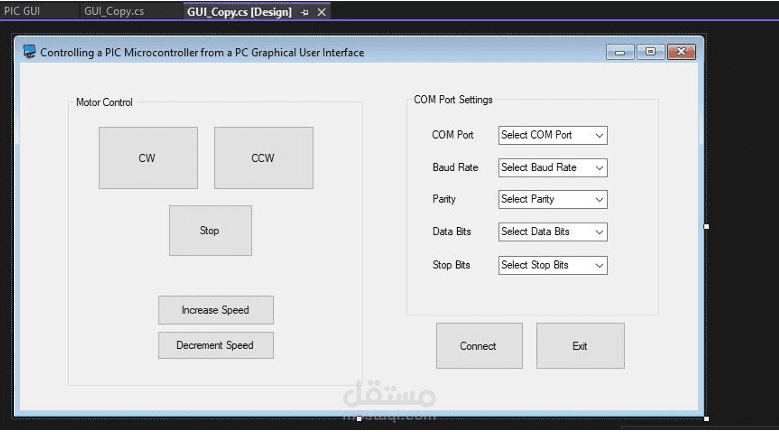Click the form title bar text
Screen dimensions: 779x432
[202, 52]
